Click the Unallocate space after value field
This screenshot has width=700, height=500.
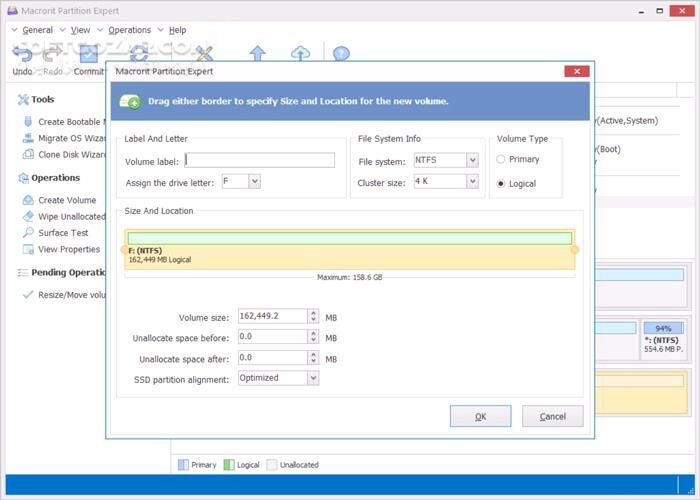[x=273, y=358]
